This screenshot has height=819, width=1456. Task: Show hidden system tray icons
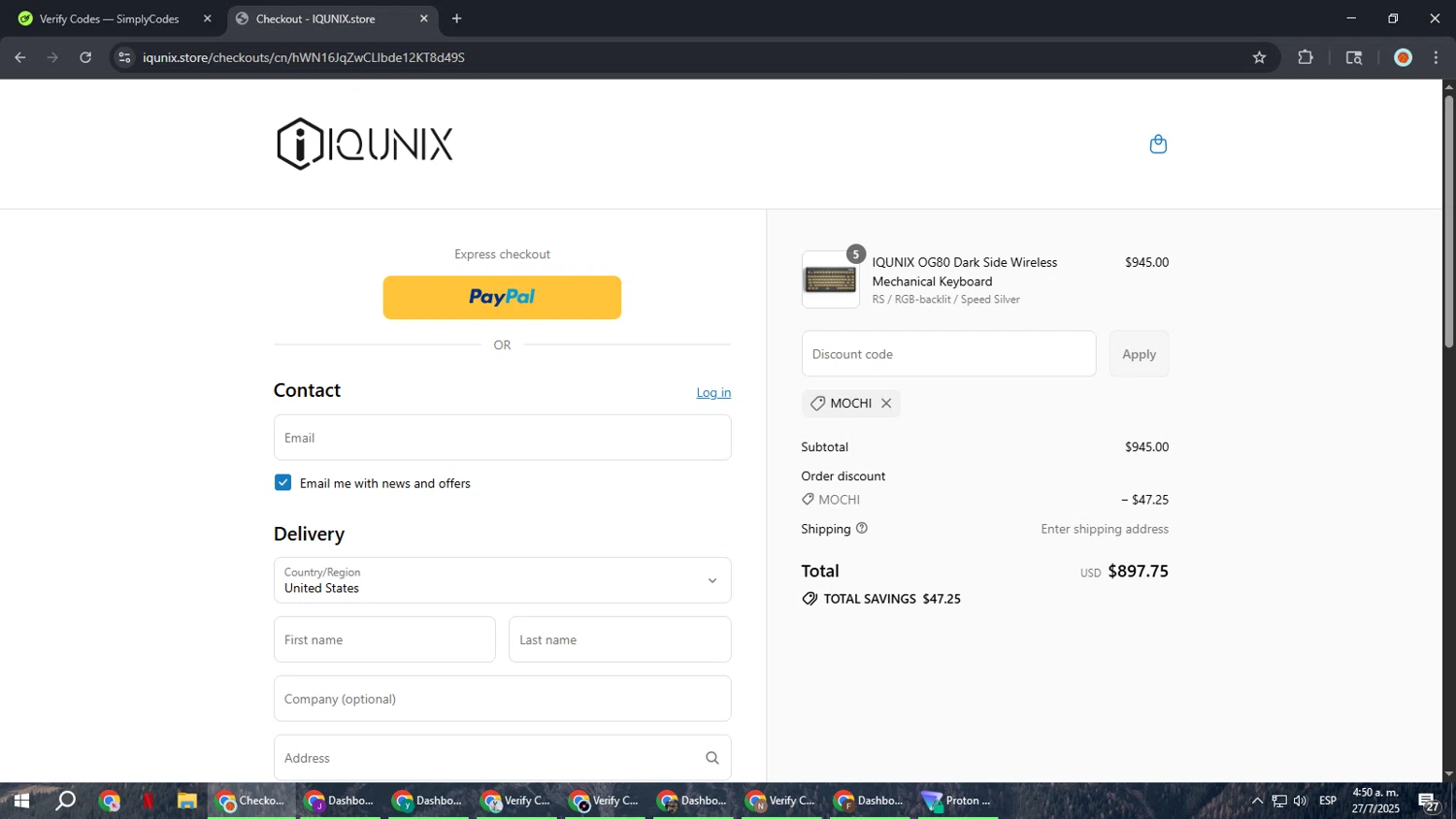pyautogui.click(x=1257, y=801)
